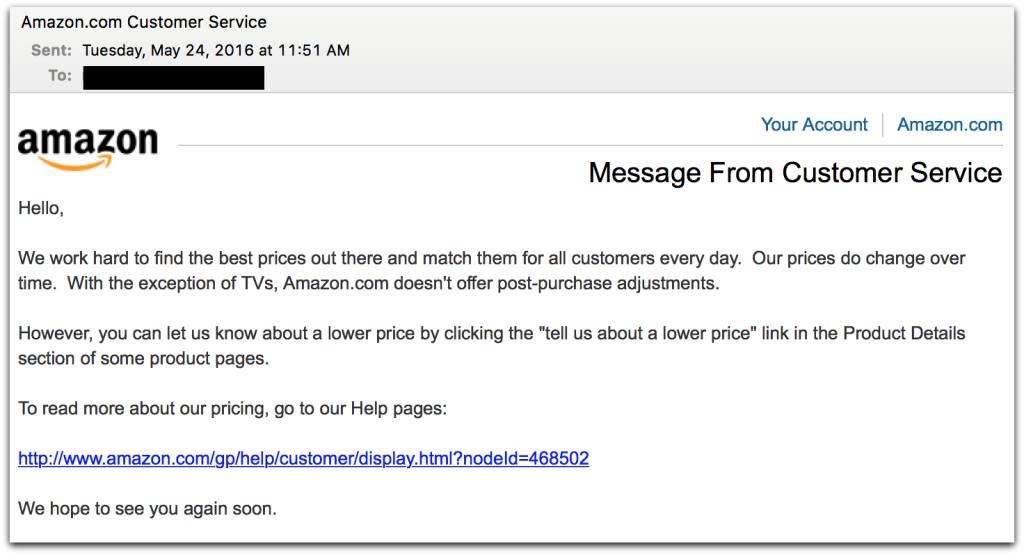The height and width of the screenshot is (555, 1024).
Task: Click the Hello, greeting line
Action: pyautogui.click(x=41, y=209)
